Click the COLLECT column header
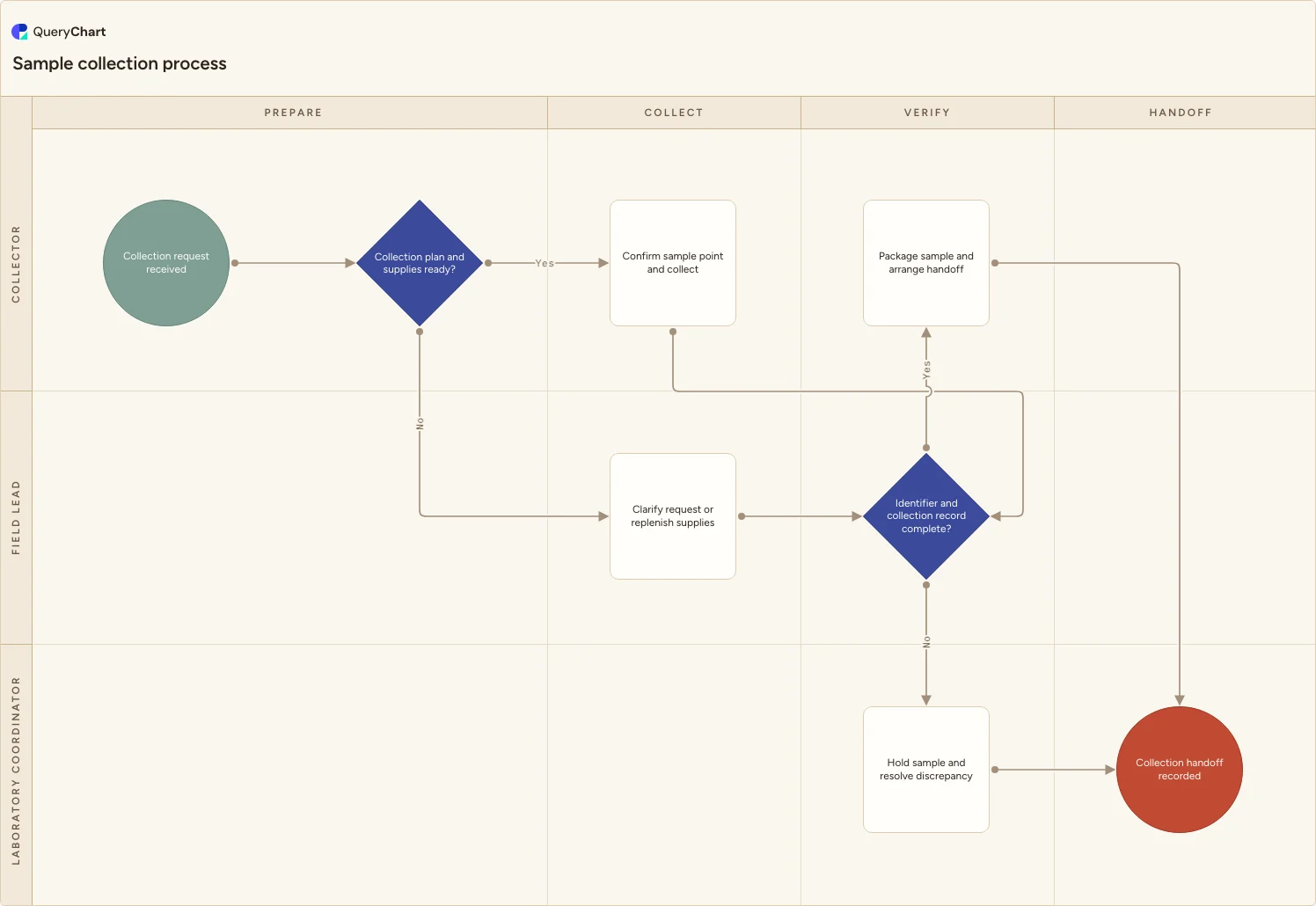The height and width of the screenshot is (906, 1316). click(x=674, y=113)
